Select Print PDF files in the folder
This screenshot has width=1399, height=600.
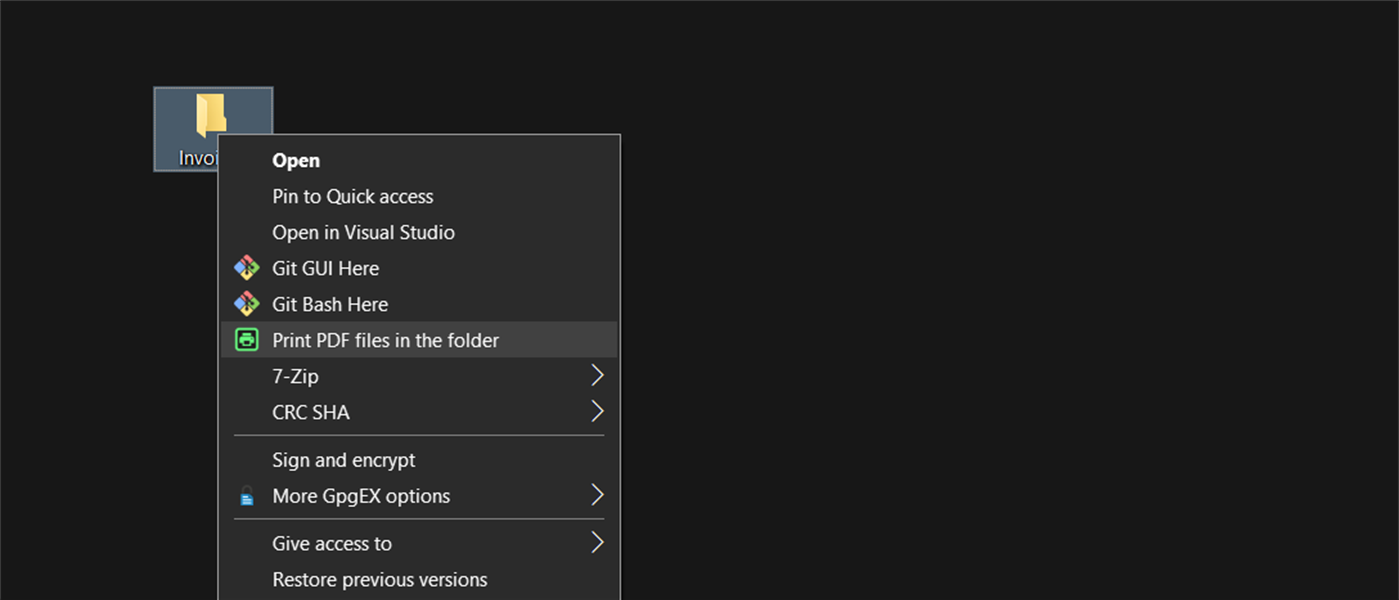coord(386,340)
